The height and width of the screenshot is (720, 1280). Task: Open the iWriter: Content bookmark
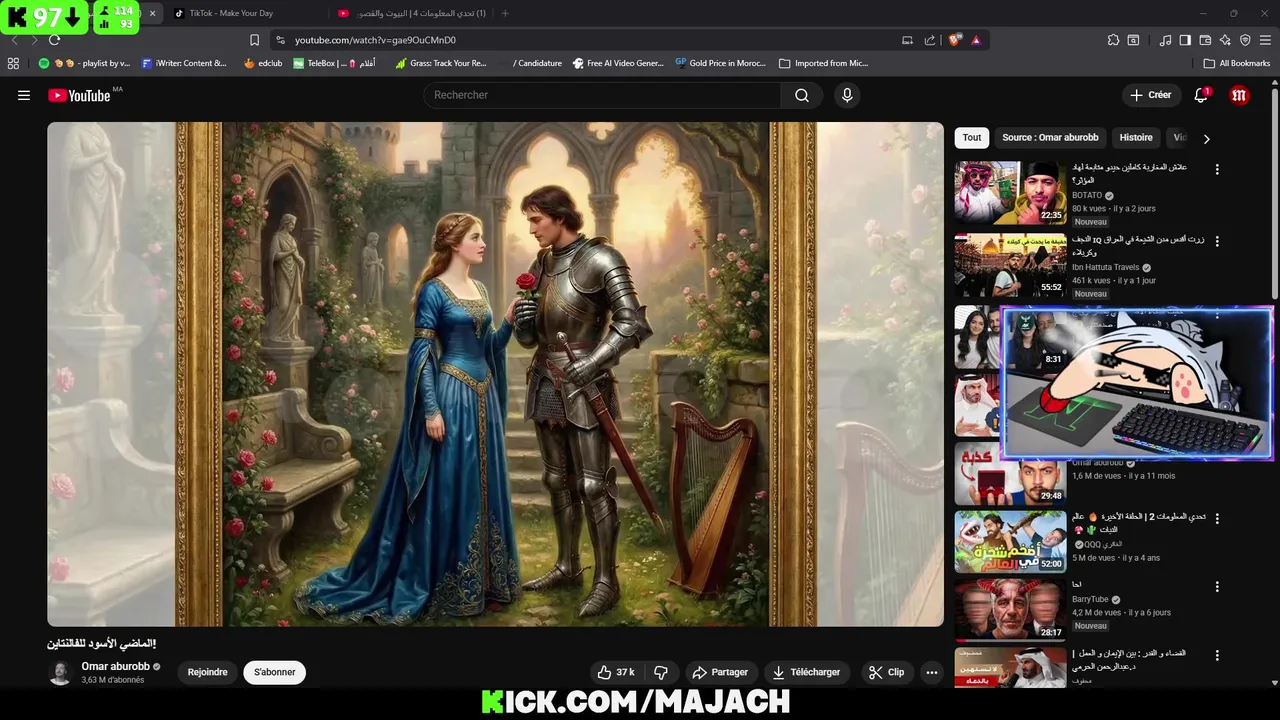(x=184, y=63)
